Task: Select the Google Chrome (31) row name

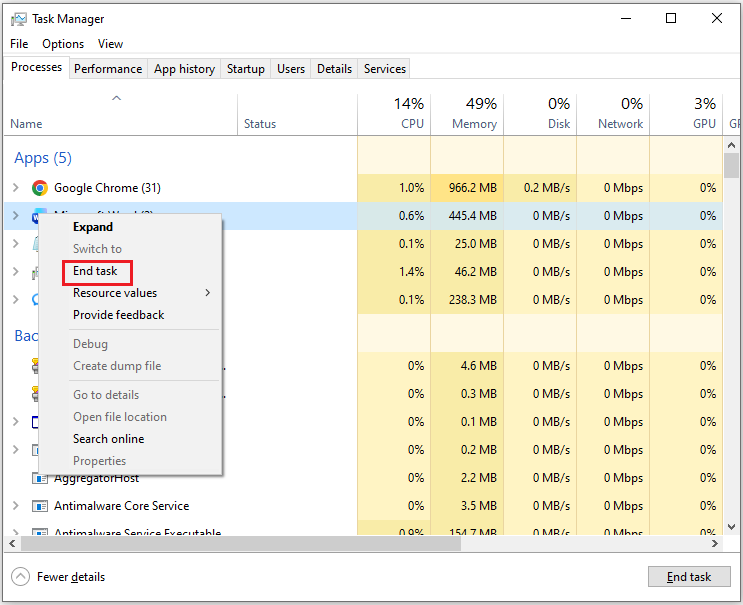Action: [107, 188]
